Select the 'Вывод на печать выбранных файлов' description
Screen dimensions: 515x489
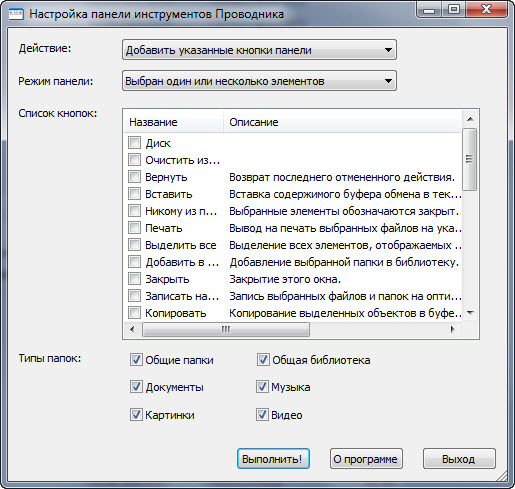coord(345,228)
